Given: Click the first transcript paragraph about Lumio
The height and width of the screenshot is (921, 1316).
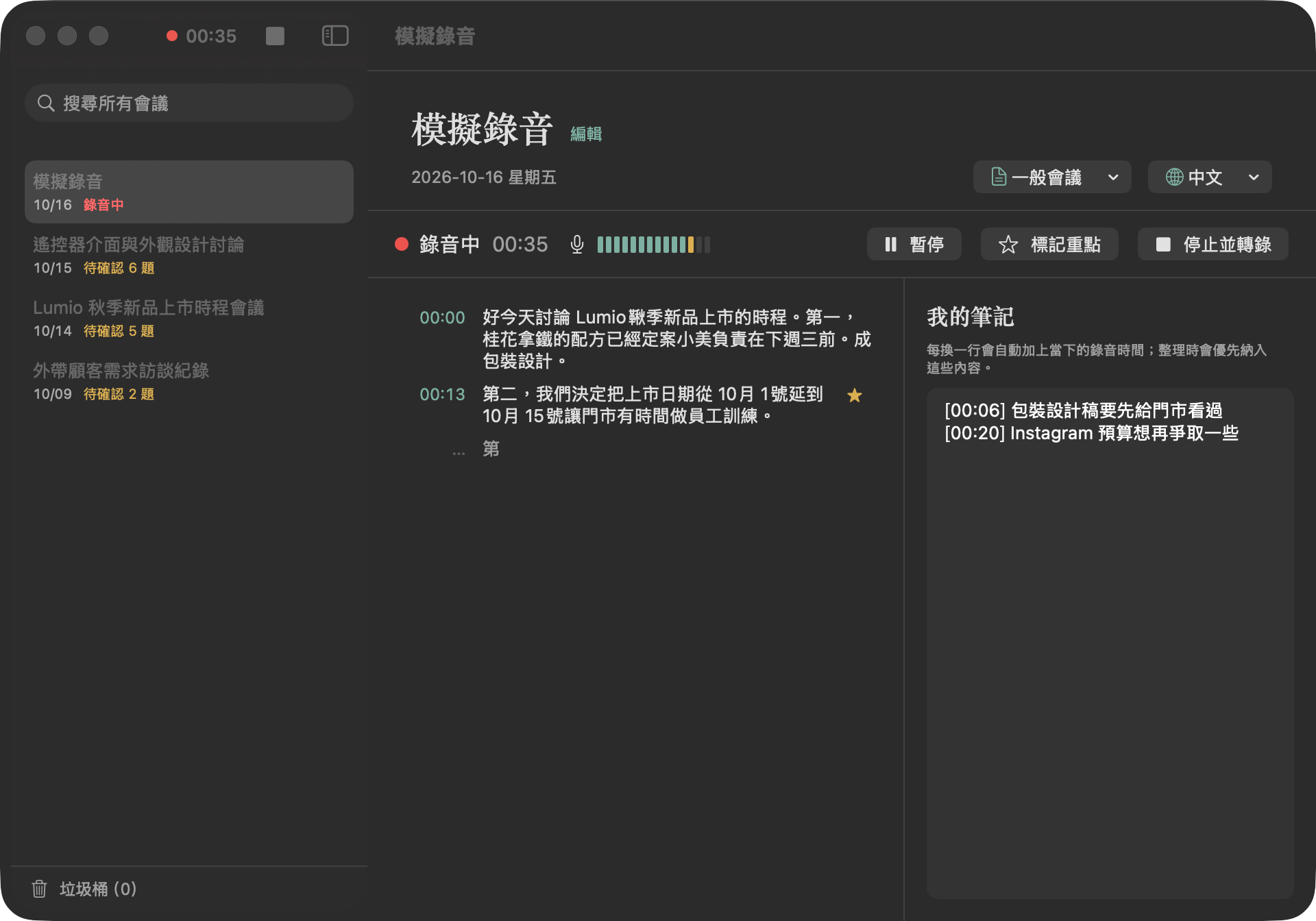Looking at the screenshot, I should [x=677, y=339].
